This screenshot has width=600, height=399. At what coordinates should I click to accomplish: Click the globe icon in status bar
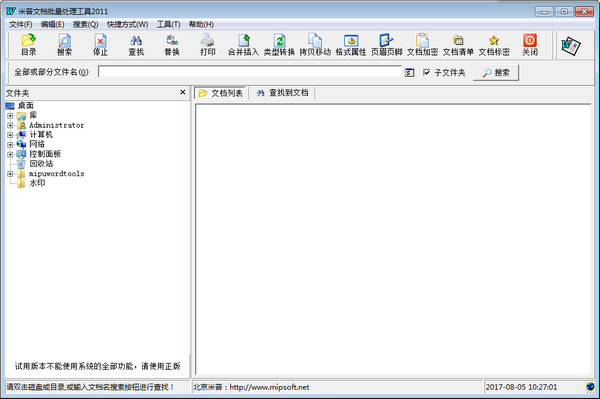(590, 387)
